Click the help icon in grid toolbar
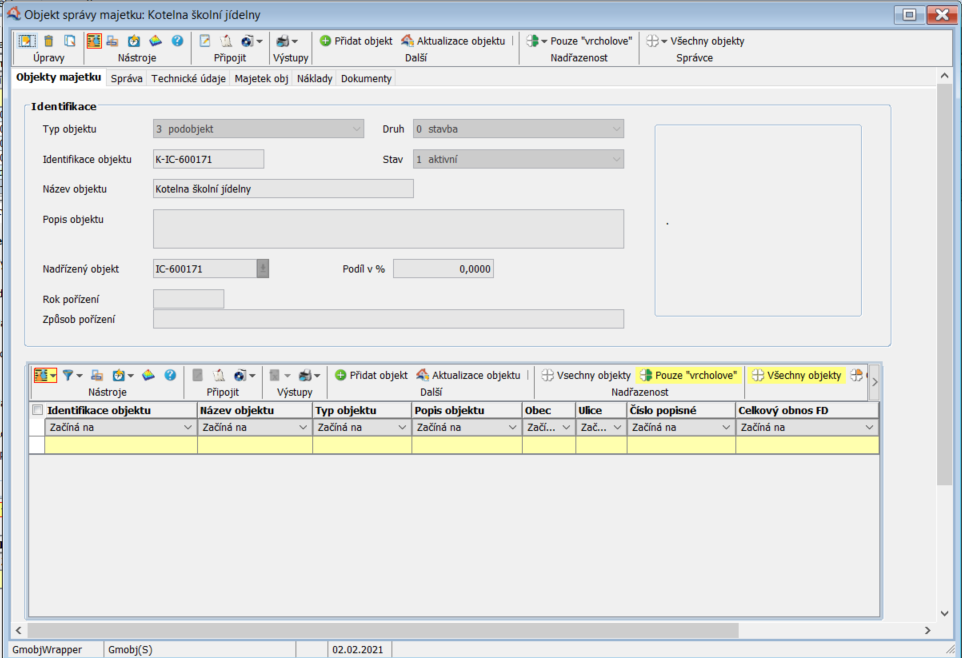This screenshot has width=962, height=658. point(170,375)
